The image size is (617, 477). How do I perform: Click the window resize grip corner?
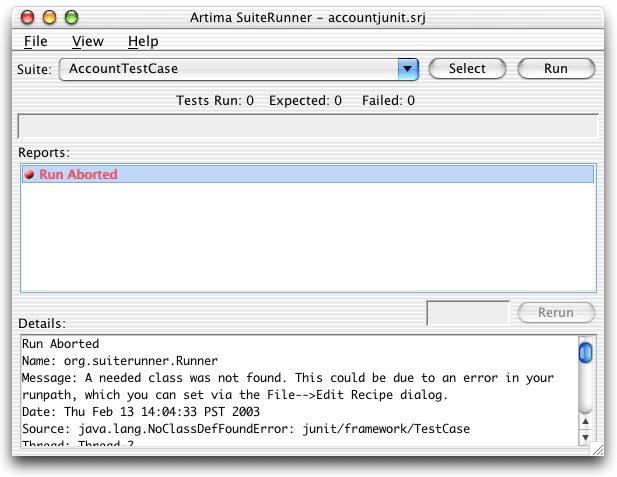pyautogui.click(x=598, y=449)
